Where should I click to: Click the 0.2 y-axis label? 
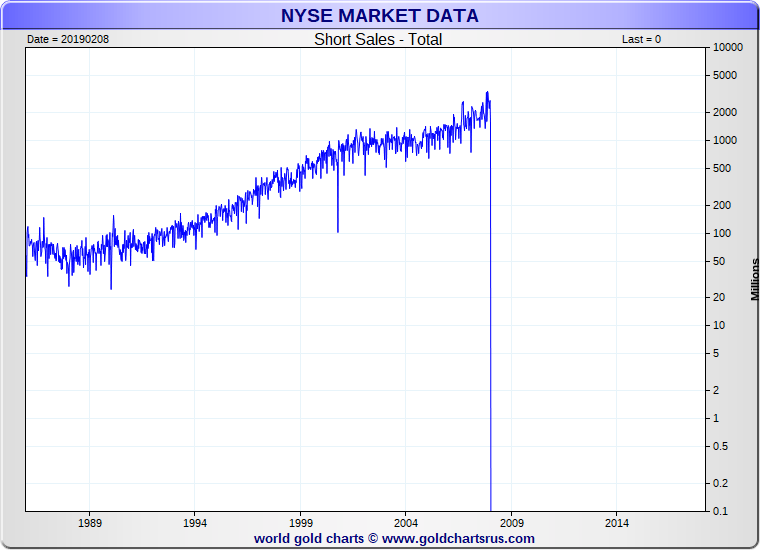(x=720, y=483)
